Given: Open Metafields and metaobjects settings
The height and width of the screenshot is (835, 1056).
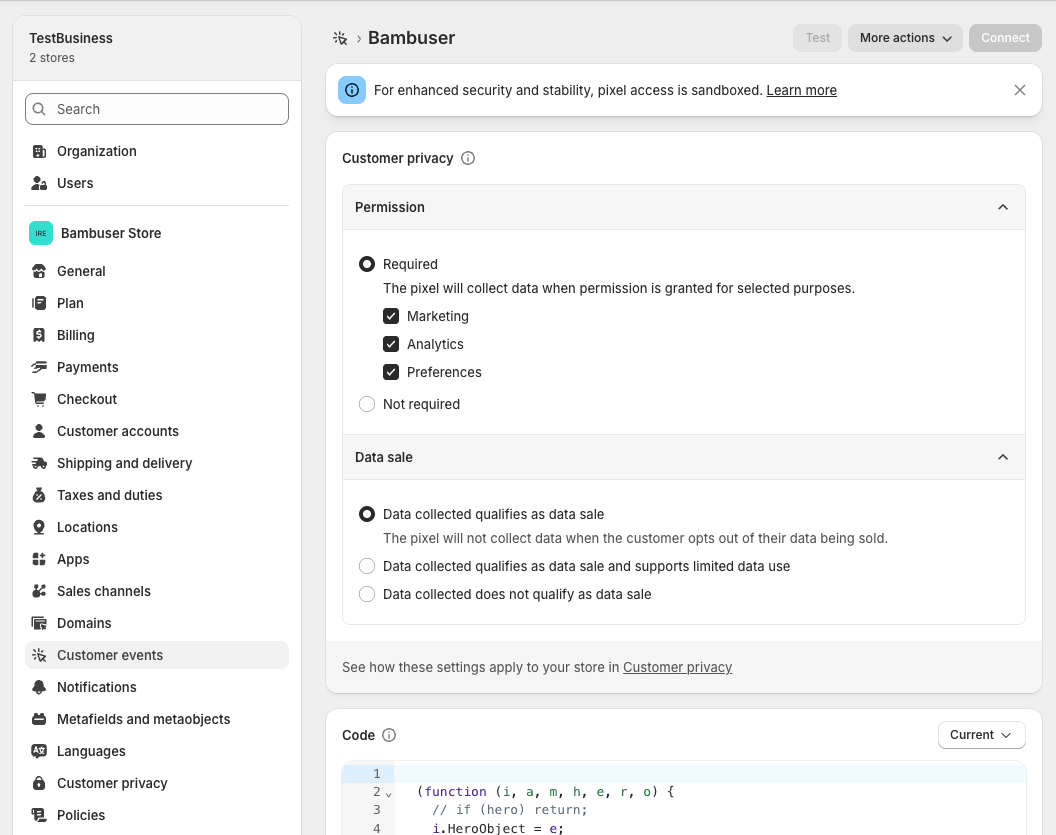Looking at the screenshot, I should (x=157, y=719).
